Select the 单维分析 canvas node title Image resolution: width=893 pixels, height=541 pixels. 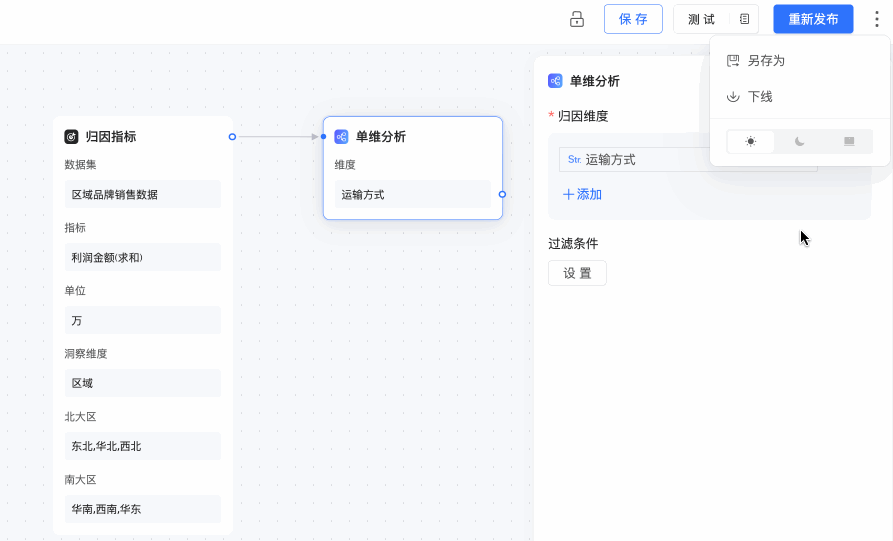[x=380, y=137]
